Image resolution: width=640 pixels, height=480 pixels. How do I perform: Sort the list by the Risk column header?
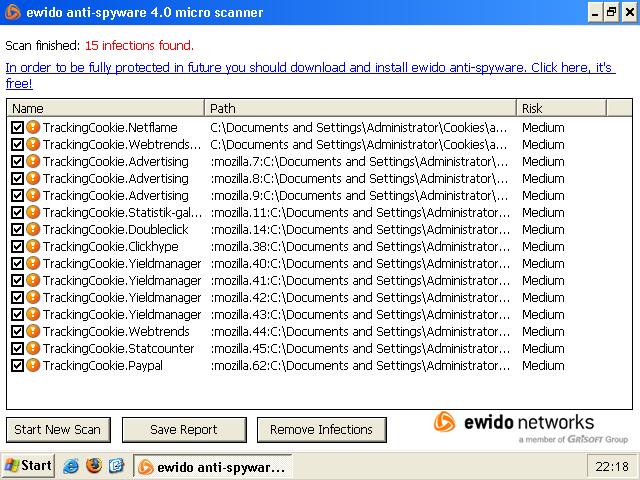tap(562, 108)
